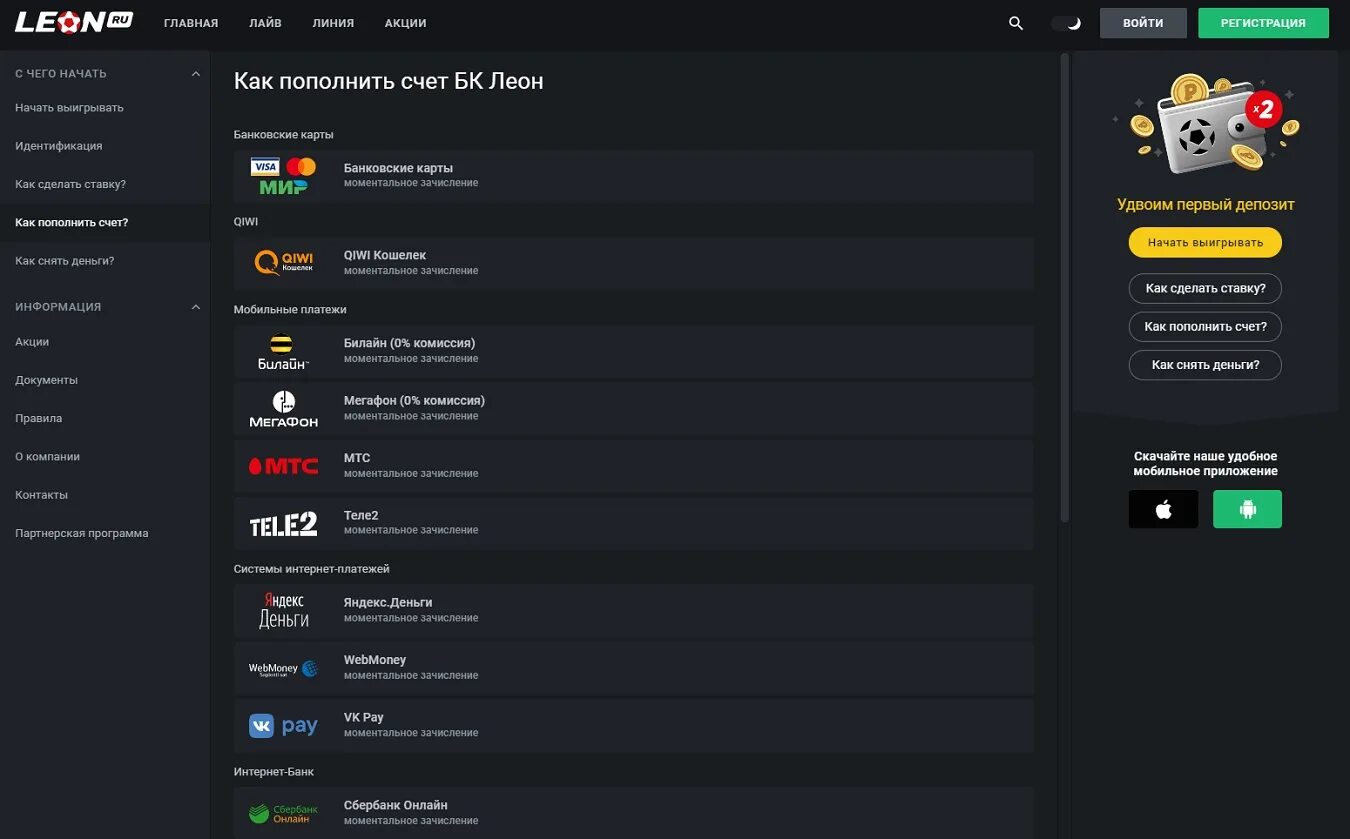This screenshot has height=839, width=1350.
Task: Open the search magnifier icon
Action: click(x=1016, y=23)
